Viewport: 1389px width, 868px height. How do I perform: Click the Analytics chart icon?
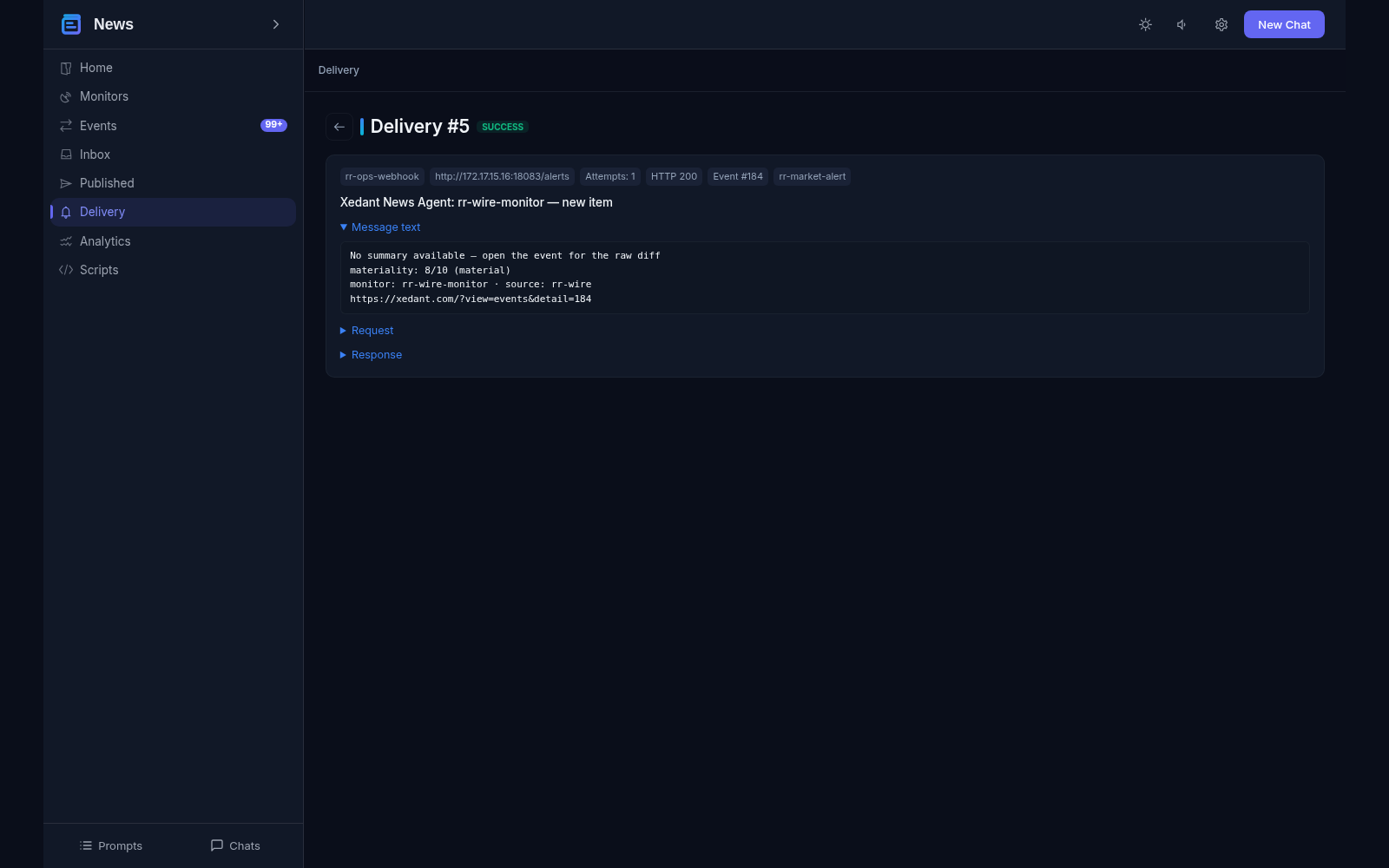pyautogui.click(x=66, y=241)
